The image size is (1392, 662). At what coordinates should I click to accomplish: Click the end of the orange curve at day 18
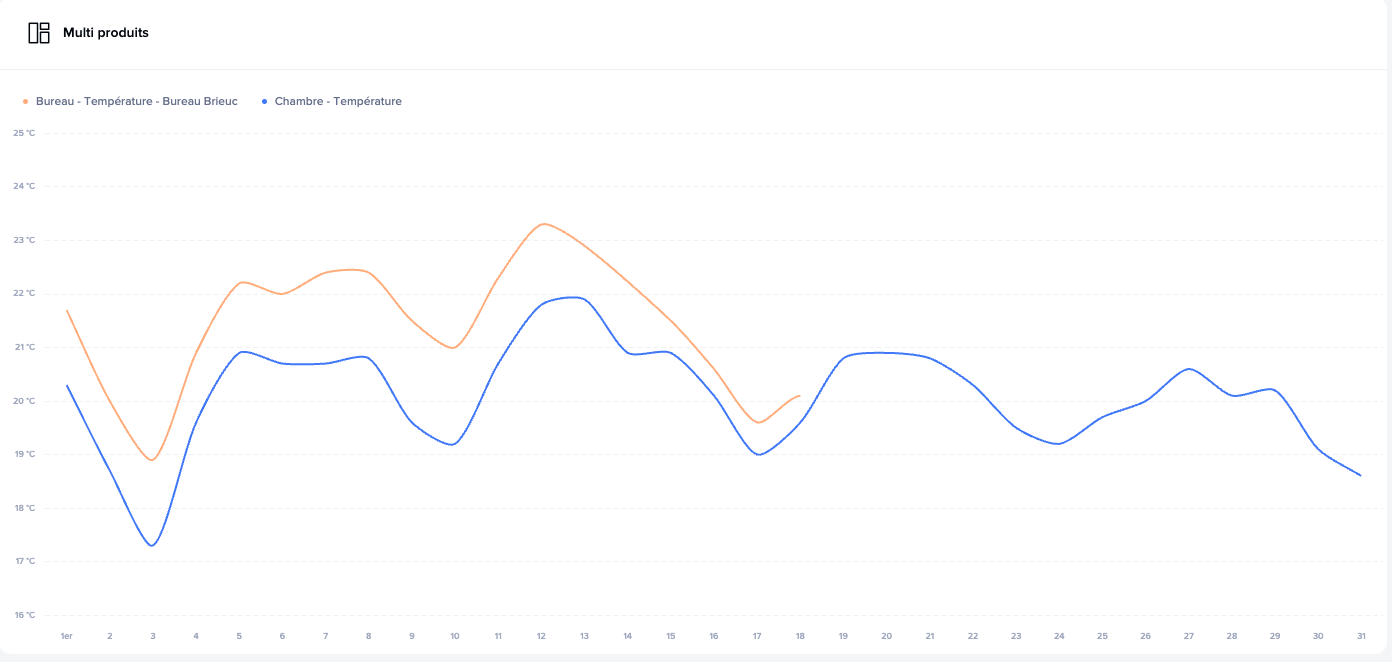(x=799, y=396)
